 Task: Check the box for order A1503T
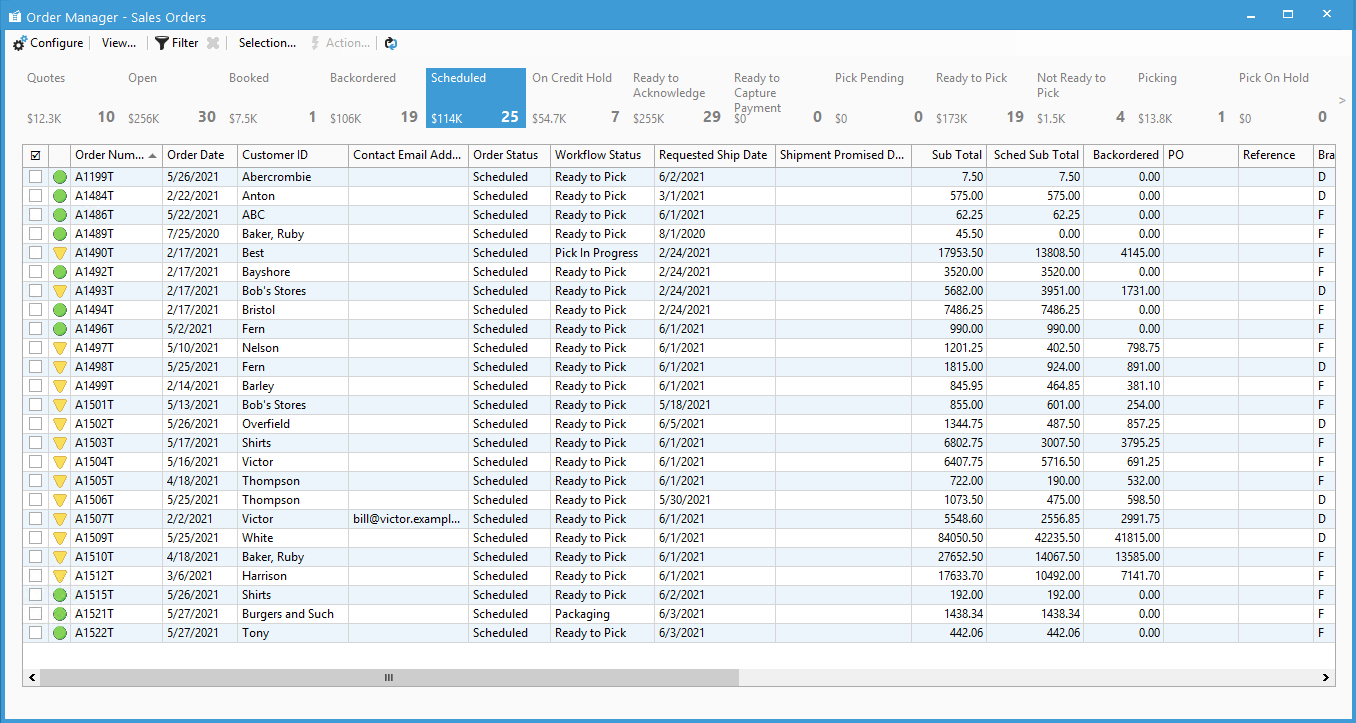36,443
